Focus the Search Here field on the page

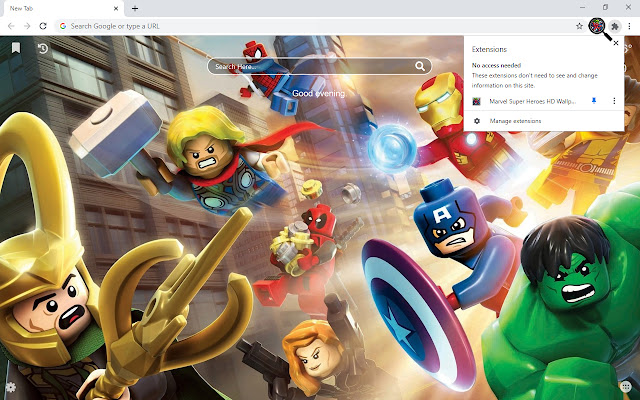click(319, 67)
